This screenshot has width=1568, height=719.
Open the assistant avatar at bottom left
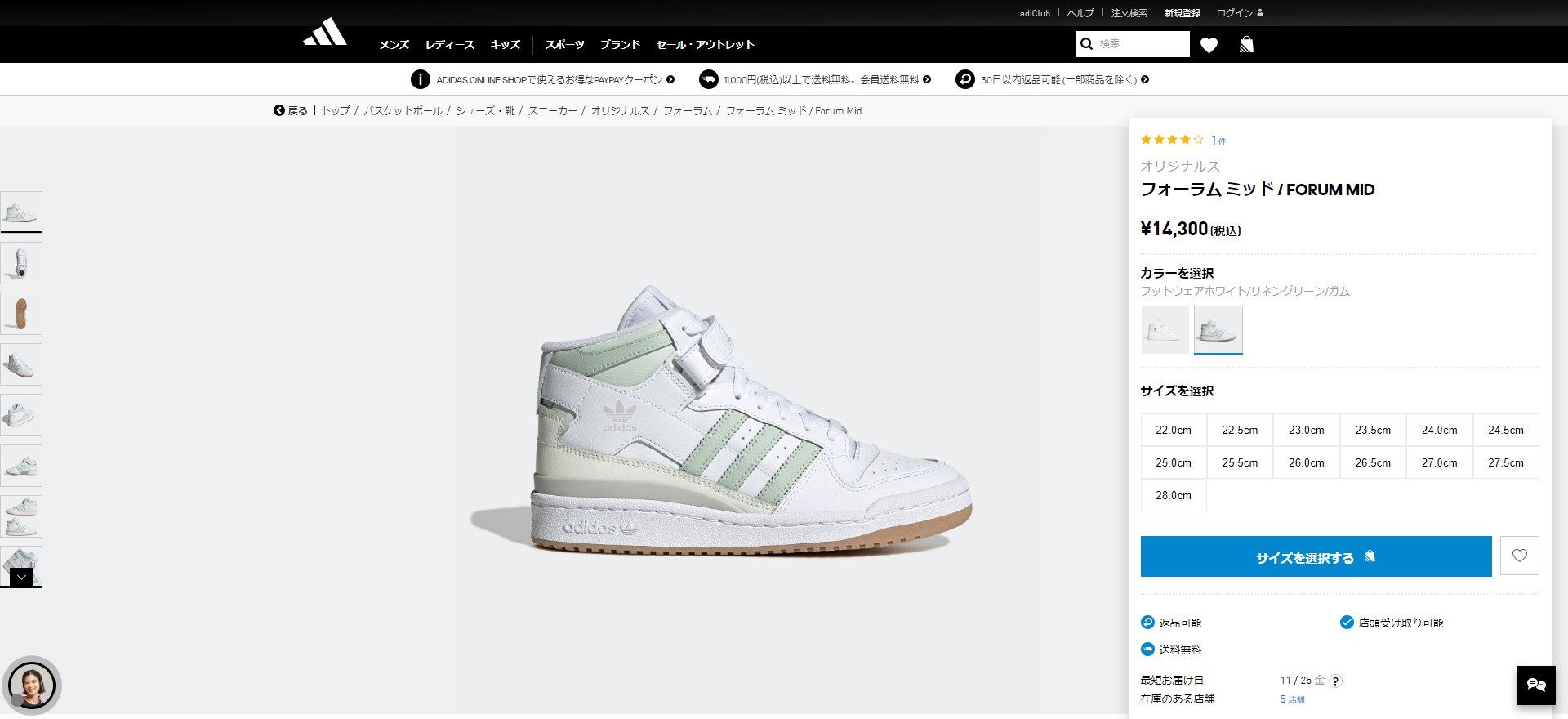(x=31, y=686)
